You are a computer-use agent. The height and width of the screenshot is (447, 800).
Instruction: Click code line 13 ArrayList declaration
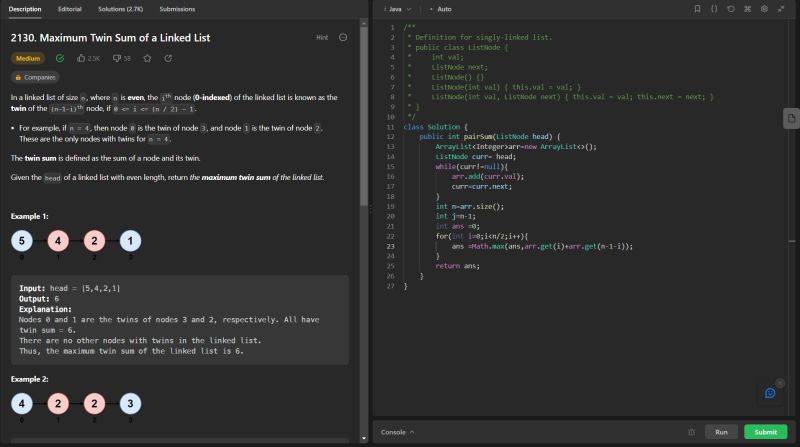tap(516, 147)
